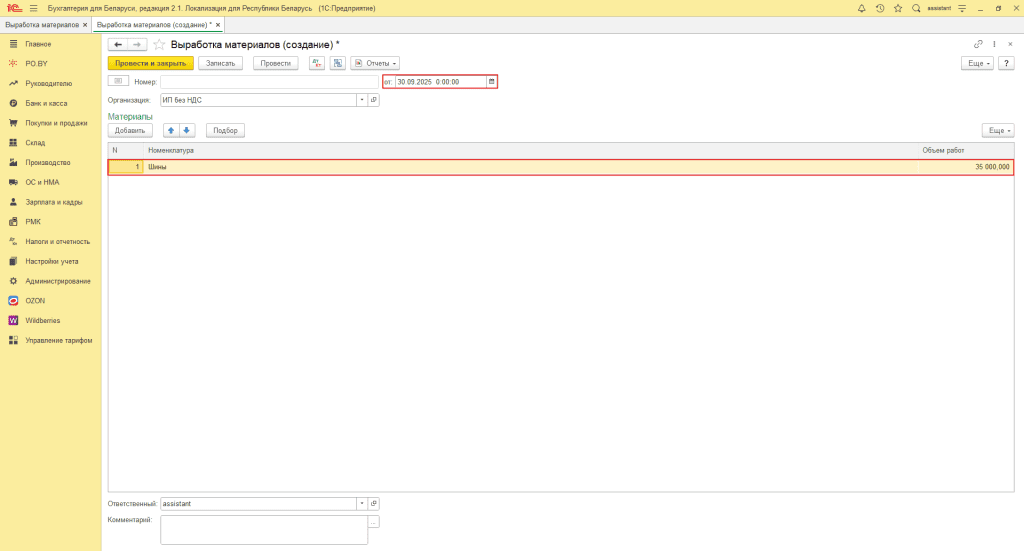The width and height of the screenshot is (1024, 551).
Task: Show Дт/Кт postings icon
Action: [x=317, y=63]
